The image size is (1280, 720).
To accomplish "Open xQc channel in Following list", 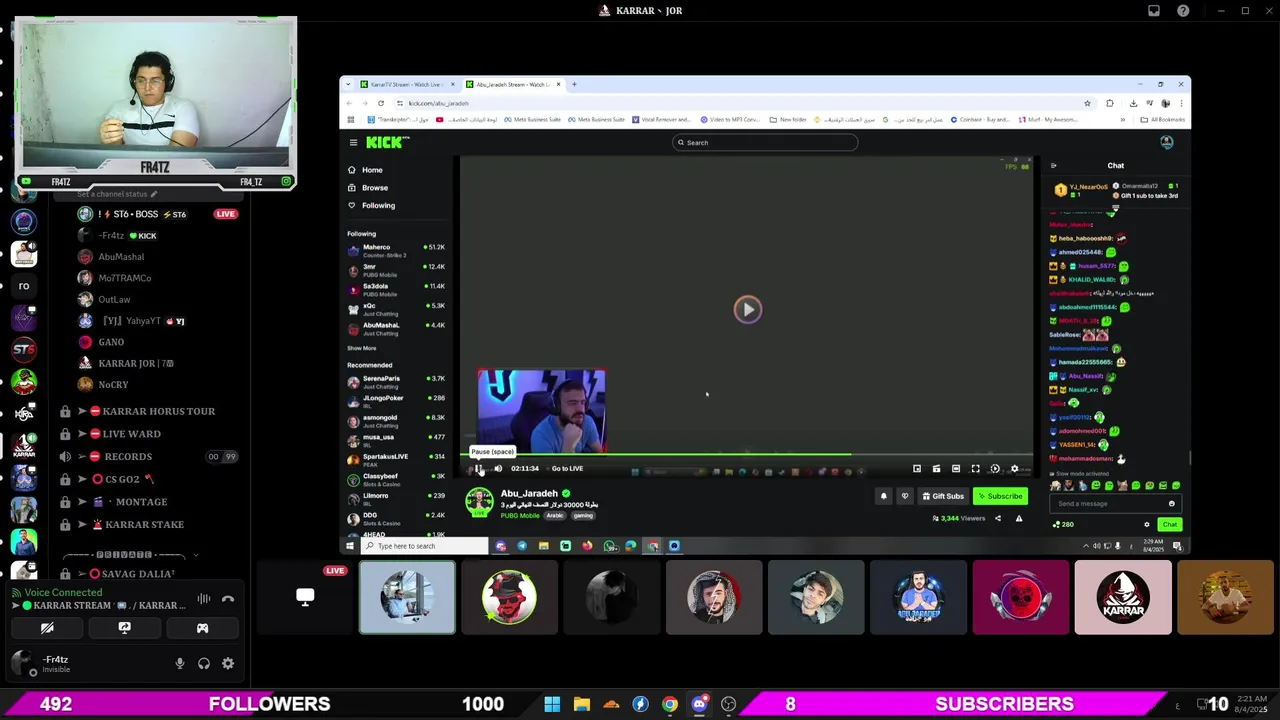I will [396, 309].
